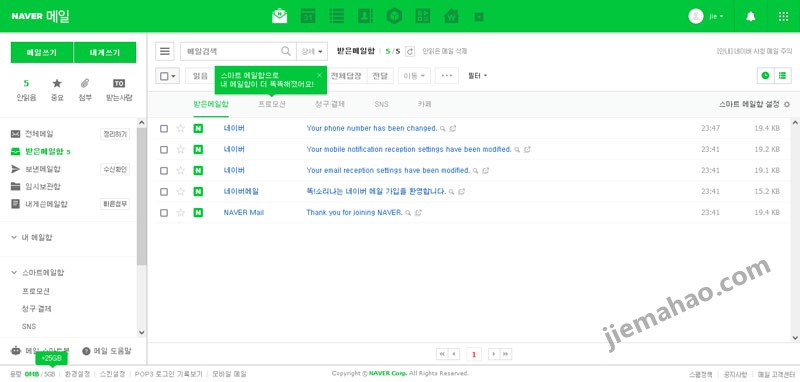Toggle the select-all mail checkbox
This screenshot has height=382, width=800.
click(x=164, y=76)
